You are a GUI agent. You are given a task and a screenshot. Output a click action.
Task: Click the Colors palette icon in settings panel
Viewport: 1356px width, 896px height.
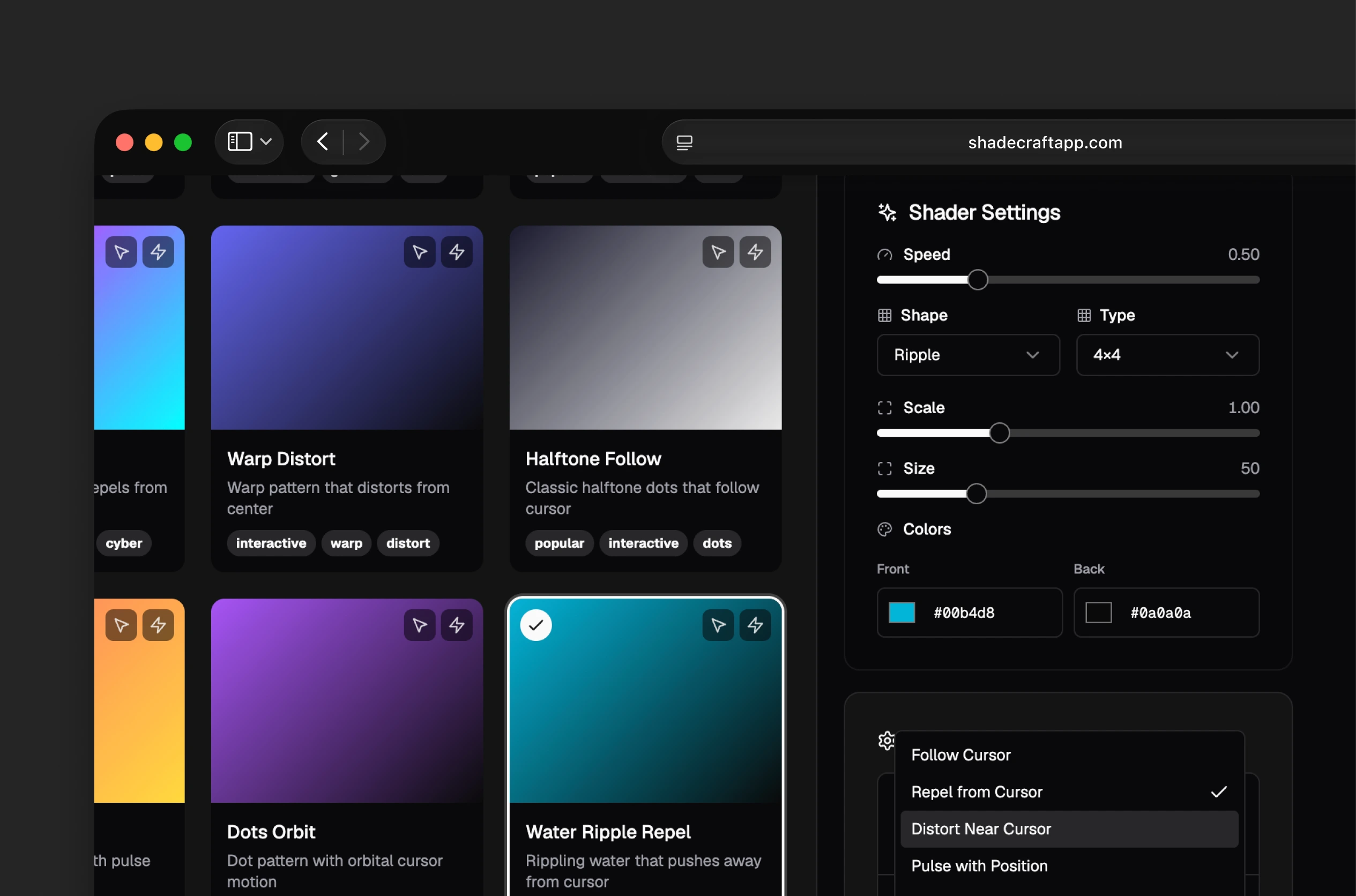click(x=884, y=529)
